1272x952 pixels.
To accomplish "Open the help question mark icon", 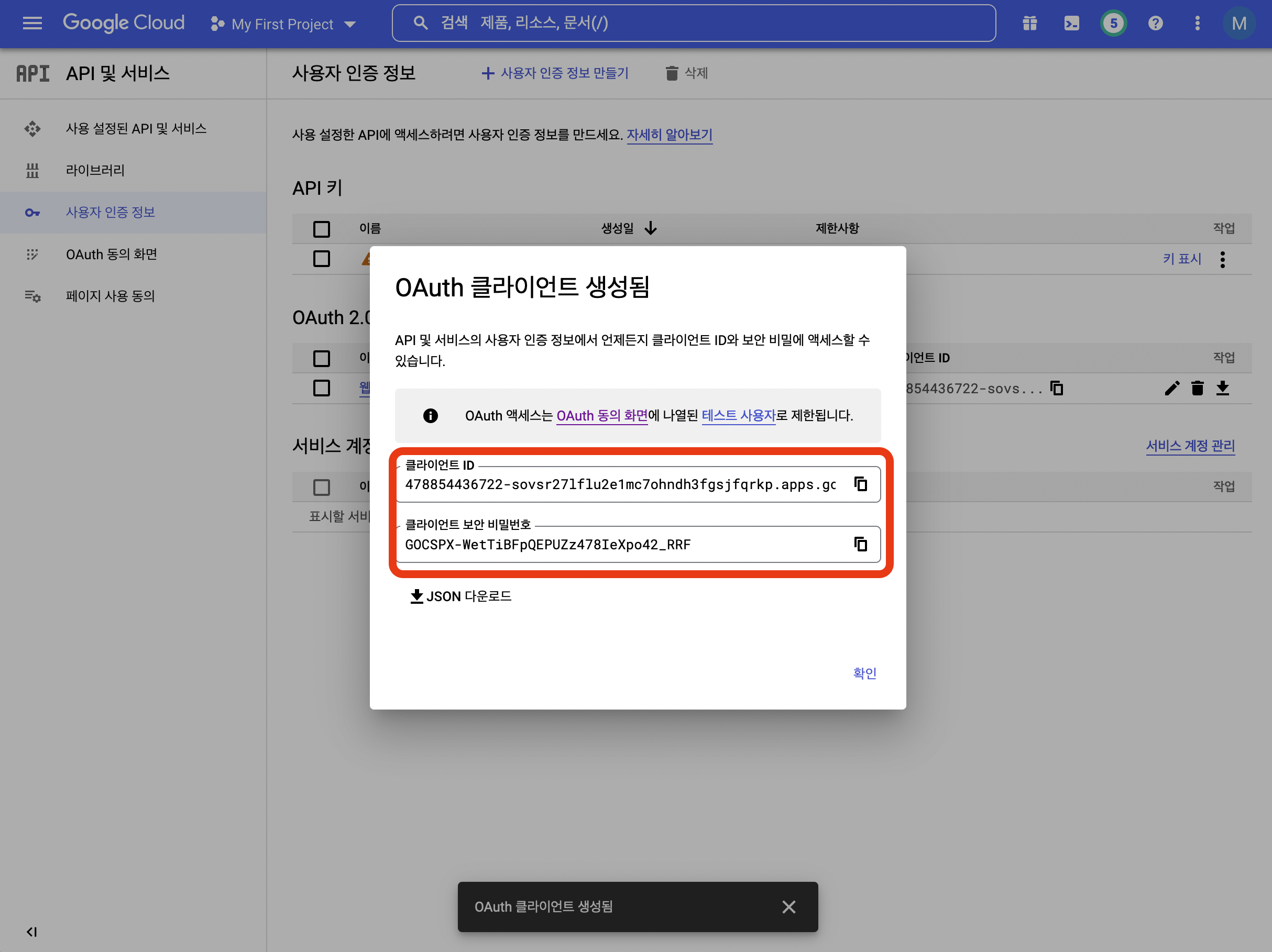I will 1155,24.
